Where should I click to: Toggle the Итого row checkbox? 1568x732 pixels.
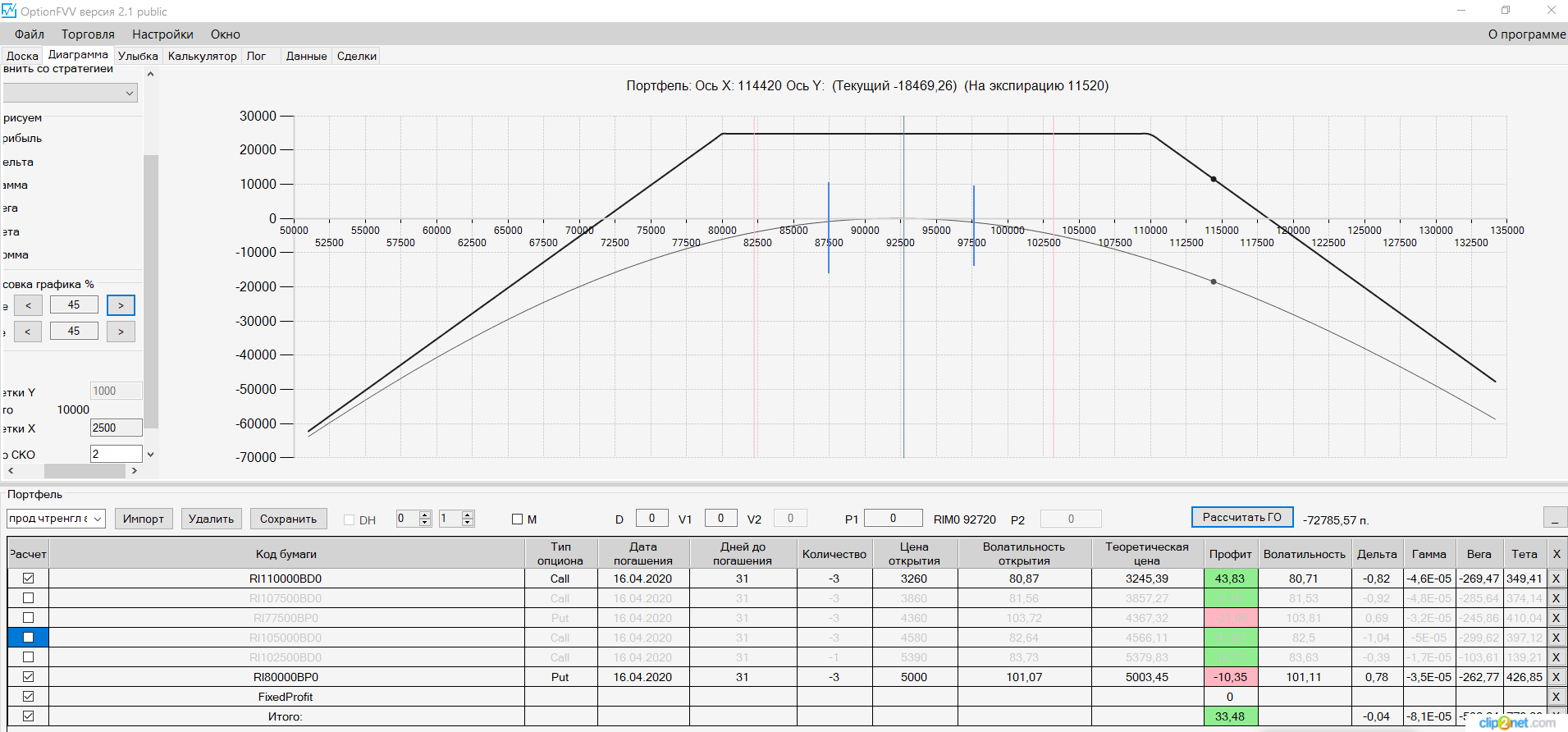point(28,716)
